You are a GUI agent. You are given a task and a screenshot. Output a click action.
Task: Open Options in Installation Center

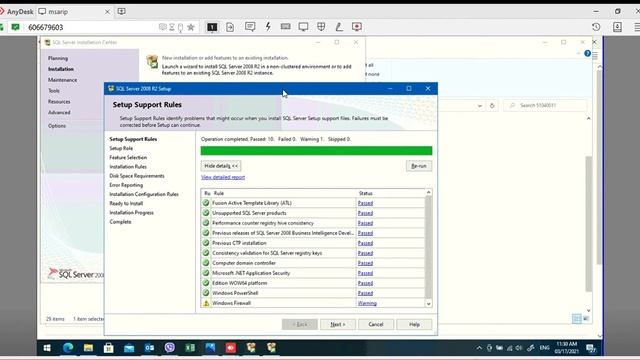coord(57,126)
